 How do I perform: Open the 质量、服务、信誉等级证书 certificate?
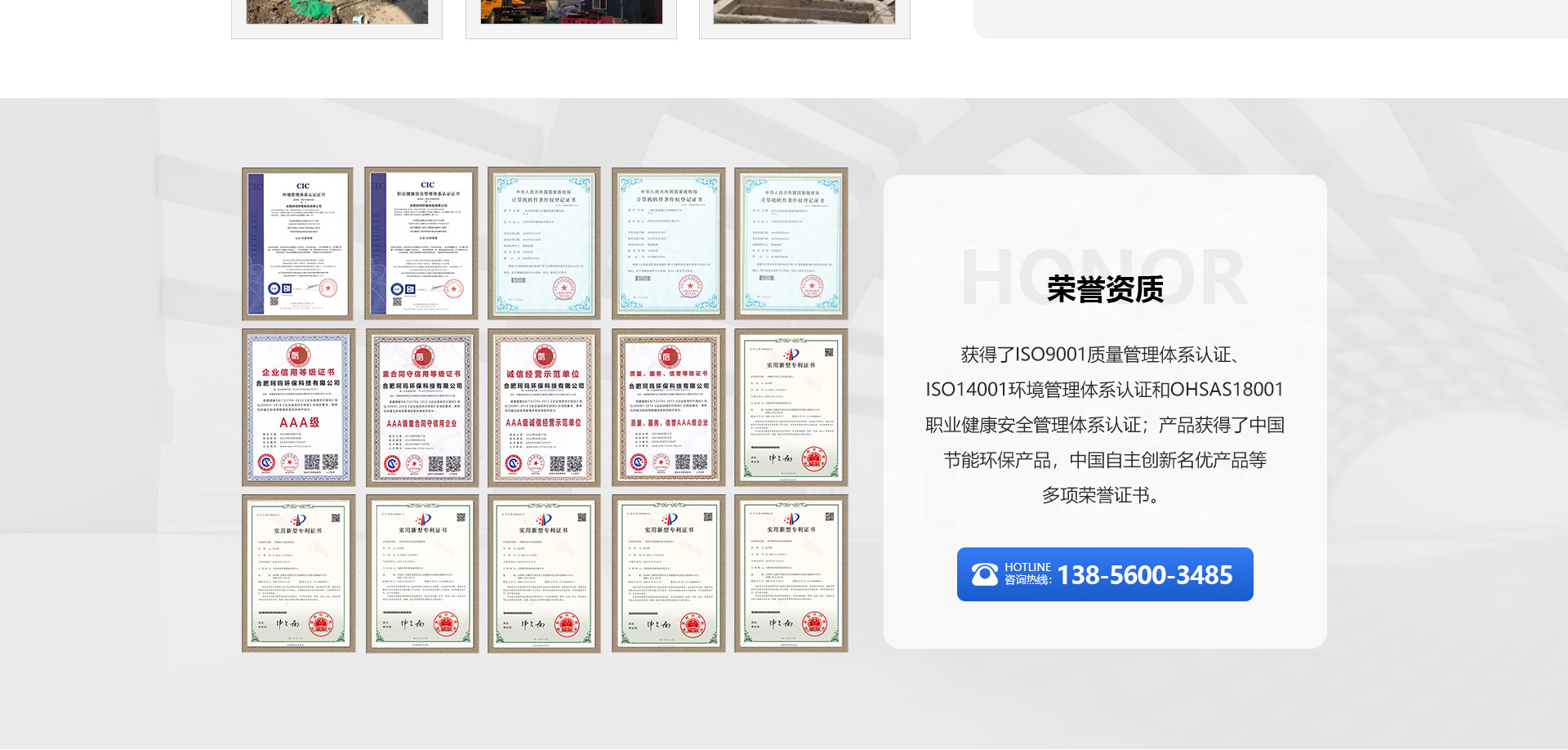point(668,407)
